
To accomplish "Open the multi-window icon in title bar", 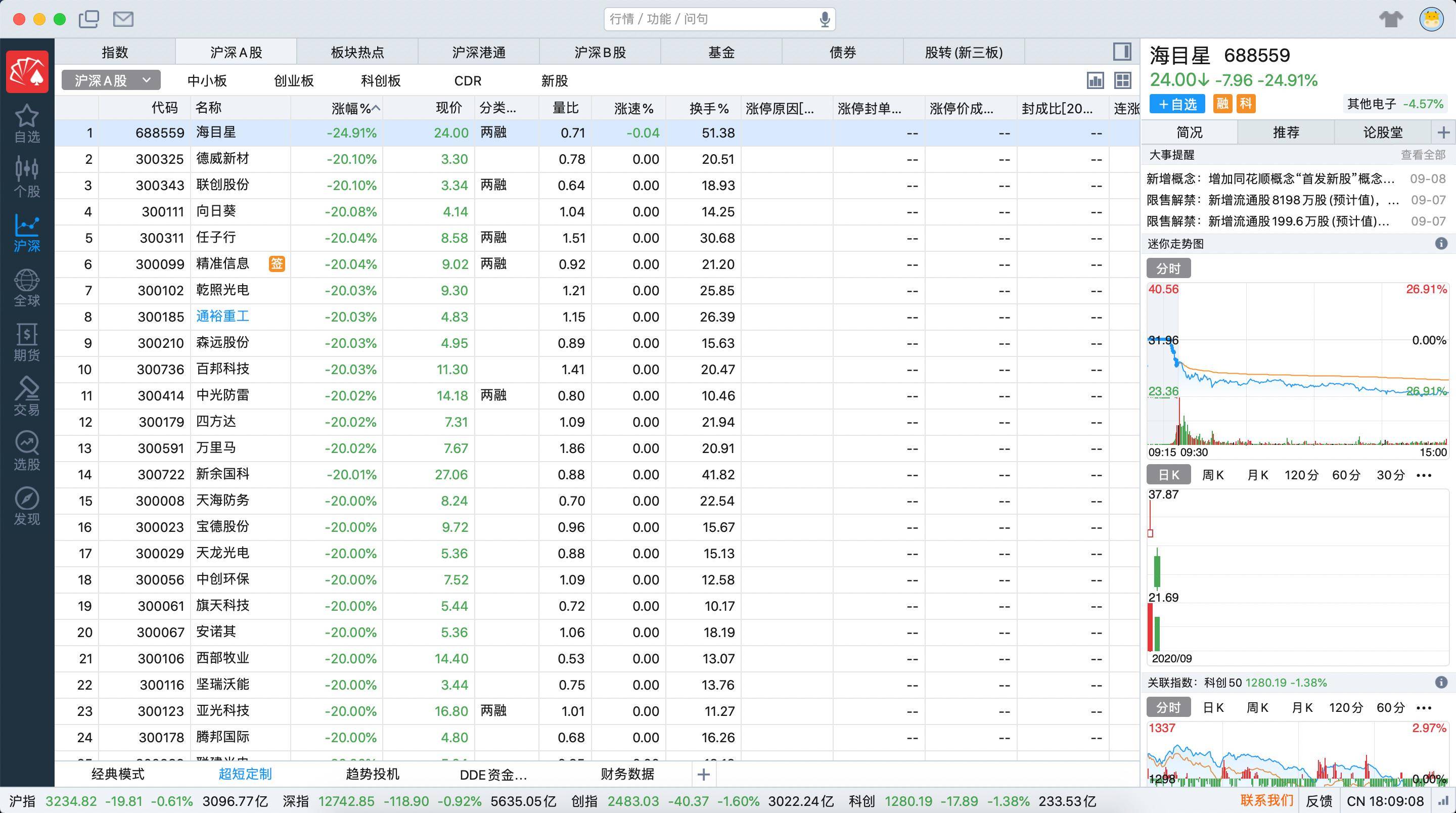I will click(89, 19).
